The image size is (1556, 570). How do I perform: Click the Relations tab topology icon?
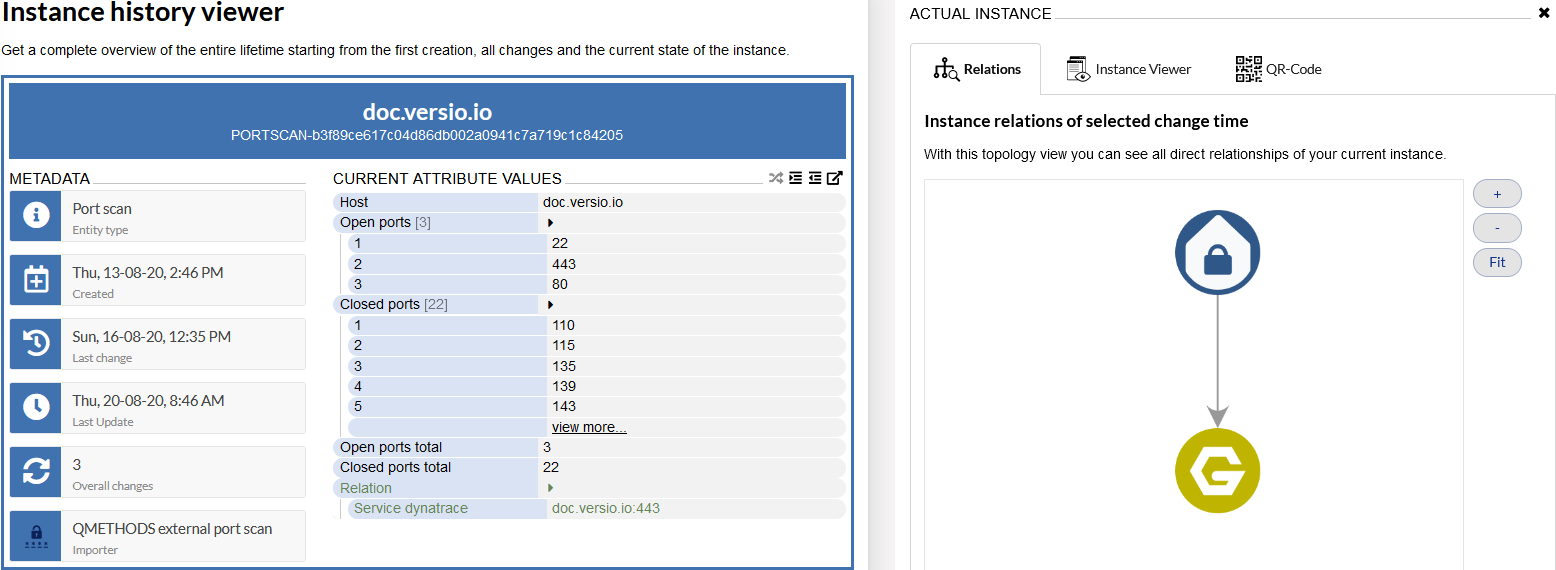tap(946, 69)
